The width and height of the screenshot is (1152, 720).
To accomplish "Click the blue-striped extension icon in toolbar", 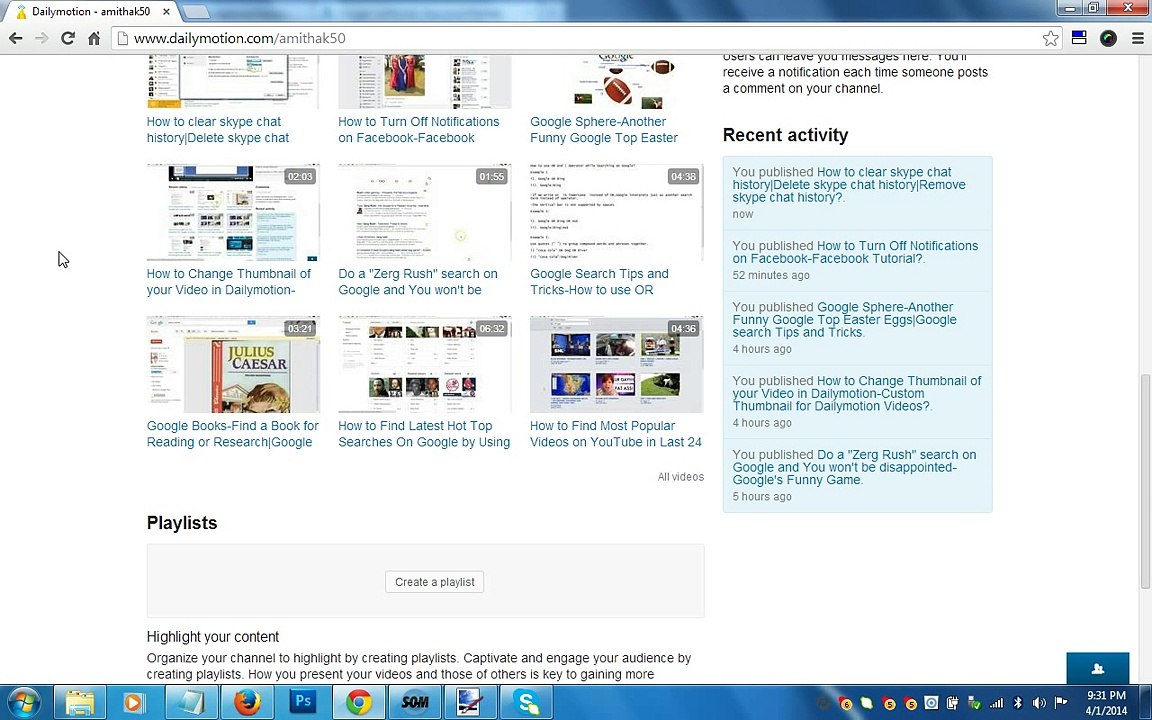I will pos(1079,38).
